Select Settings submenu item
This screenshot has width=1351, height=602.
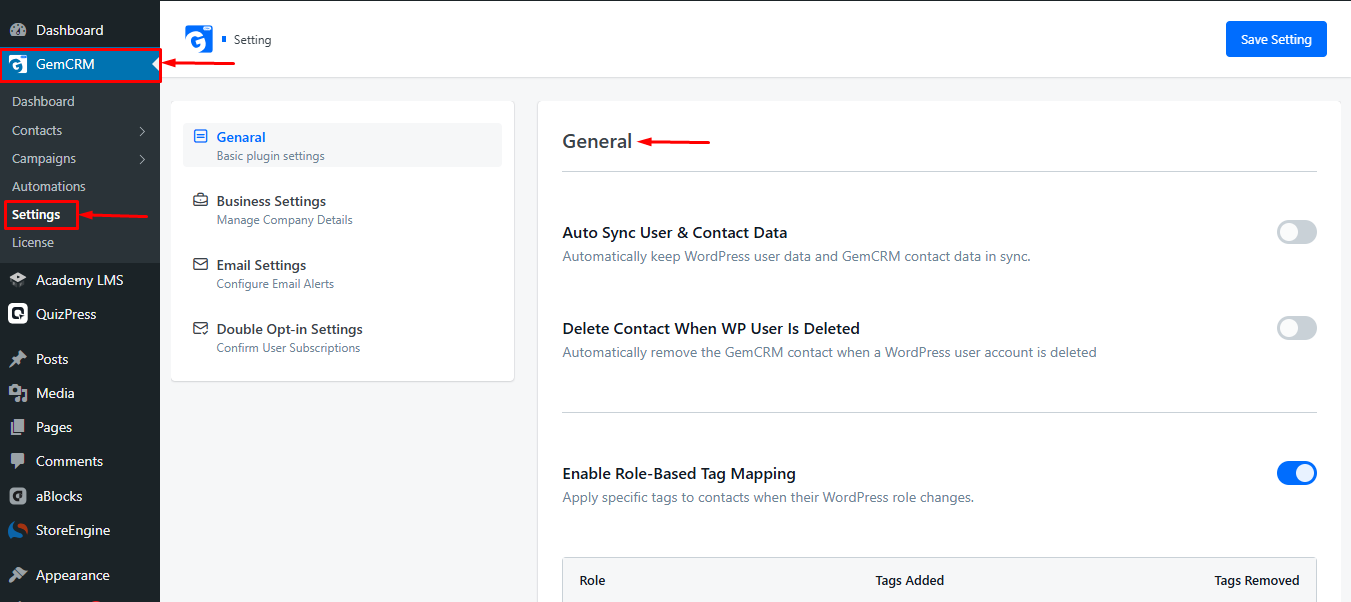[x=36, y=214]
